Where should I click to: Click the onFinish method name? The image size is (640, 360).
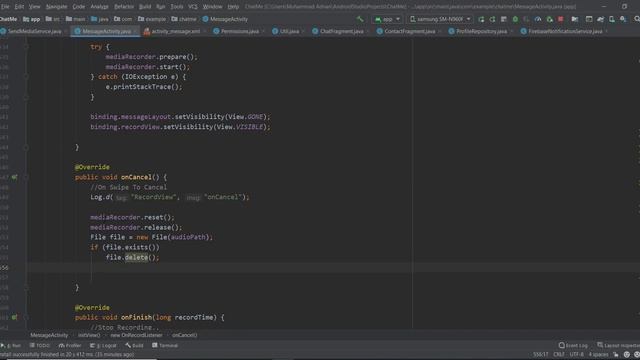tap(136, 317)
